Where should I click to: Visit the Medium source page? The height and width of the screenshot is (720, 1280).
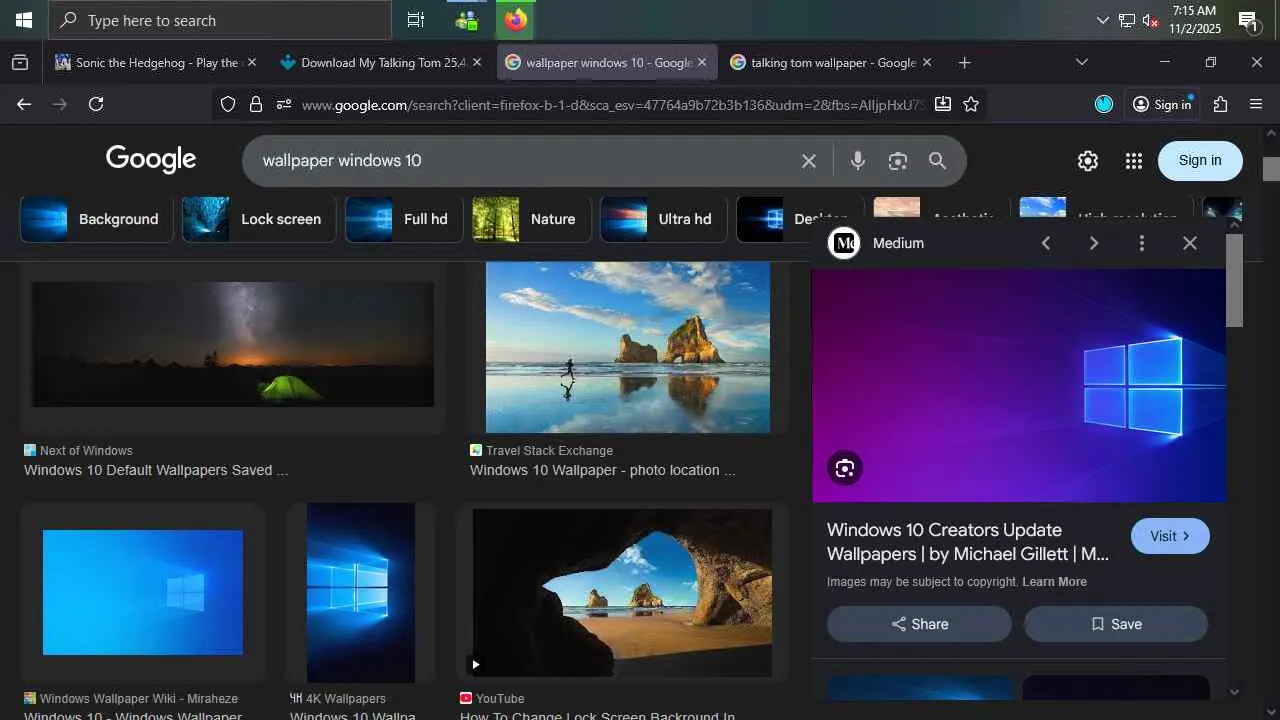[1170, 536]
